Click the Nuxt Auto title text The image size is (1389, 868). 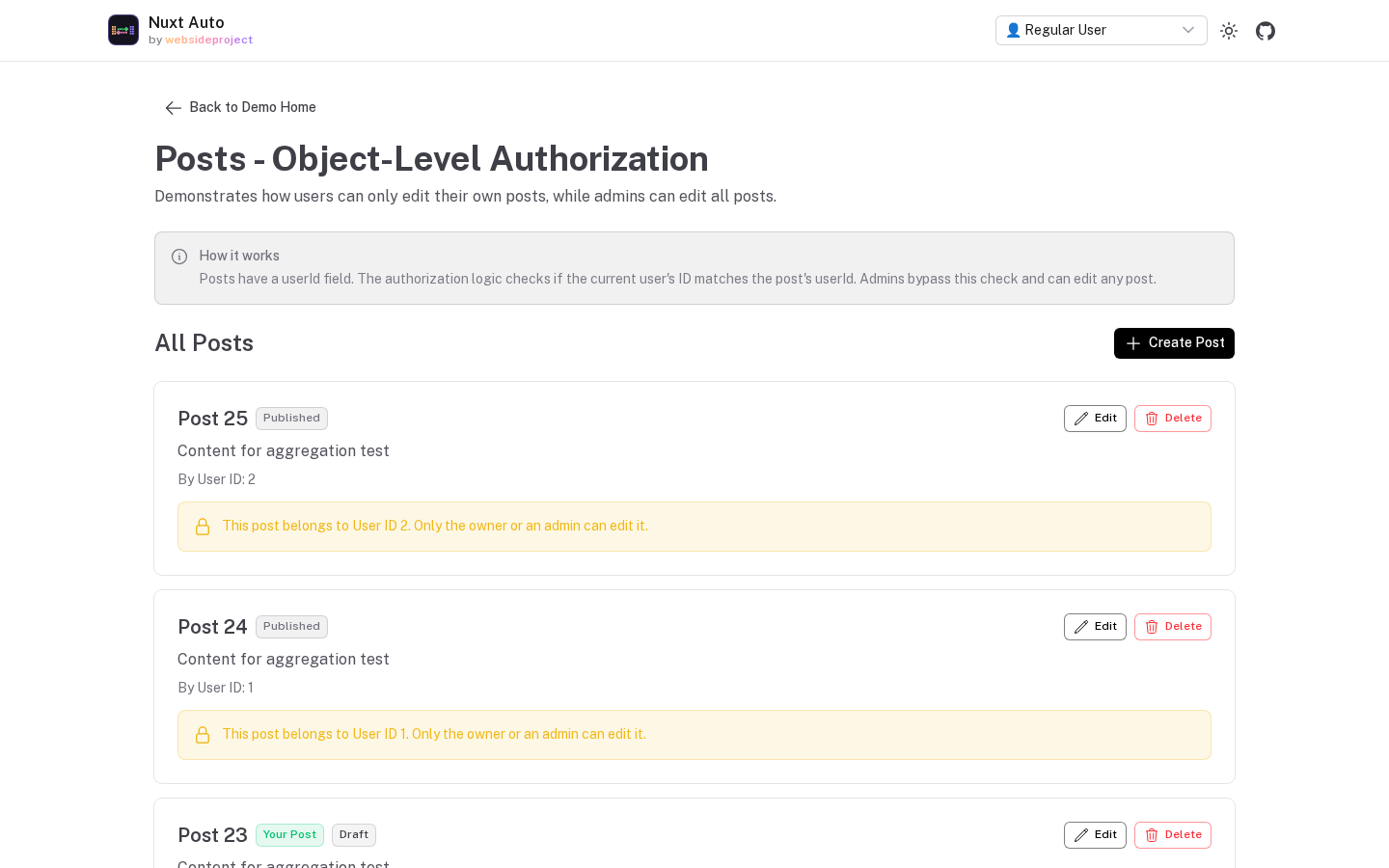(x=186, y=22)
